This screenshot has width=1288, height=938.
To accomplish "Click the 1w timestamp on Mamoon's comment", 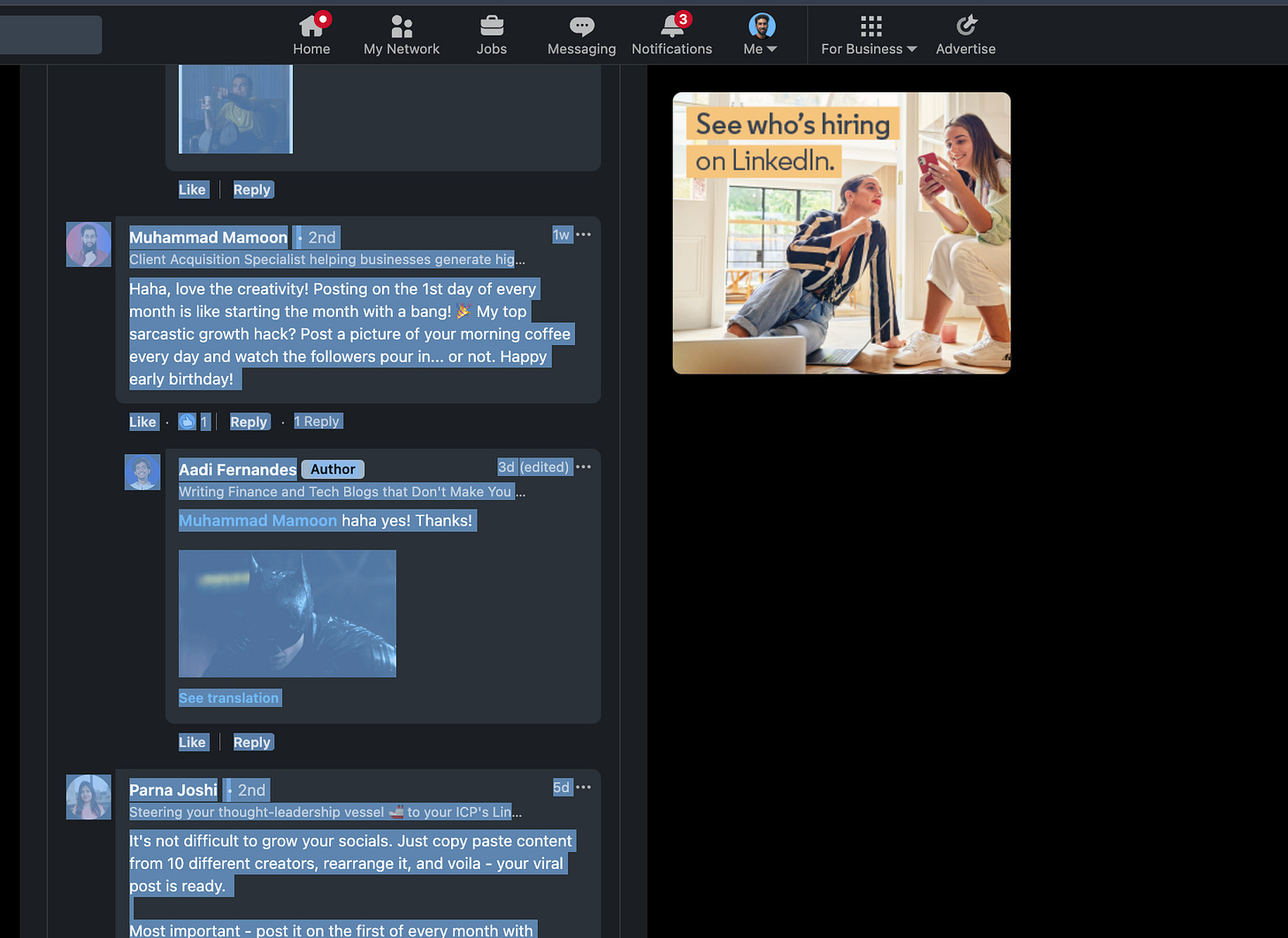I will point(562,234).
